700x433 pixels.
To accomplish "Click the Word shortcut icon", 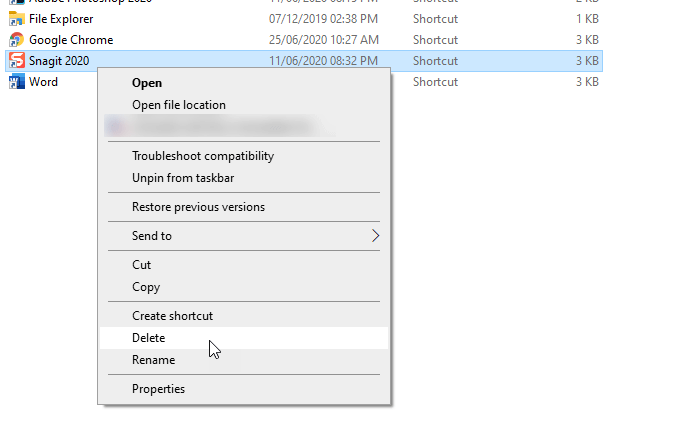I will coord(16,82).
